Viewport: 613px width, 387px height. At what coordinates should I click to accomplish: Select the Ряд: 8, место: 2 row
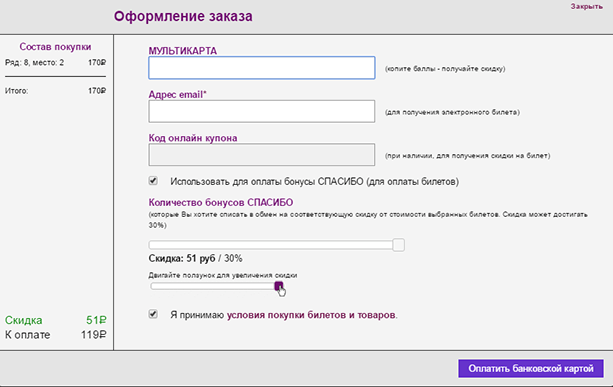tap(55, 63)
